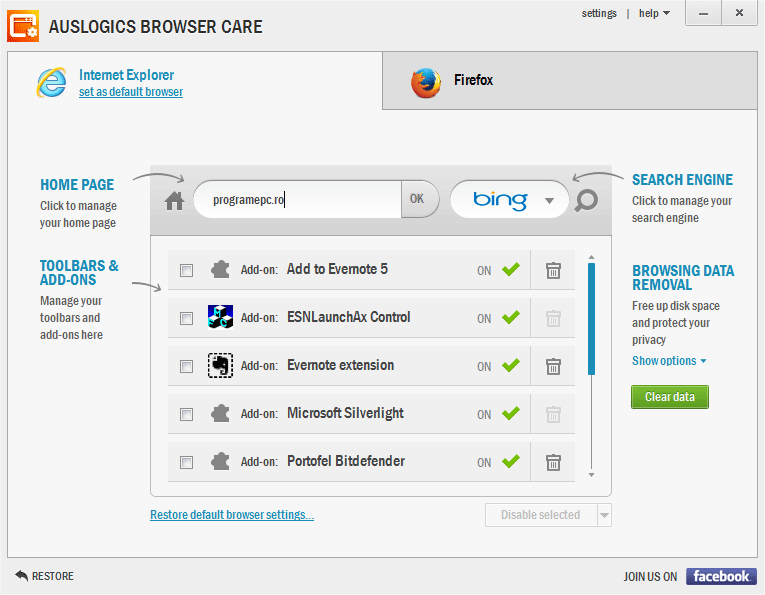Click the scrollbar up arrow
This screenshot has height=595, width=765.
tap(591, 257)
